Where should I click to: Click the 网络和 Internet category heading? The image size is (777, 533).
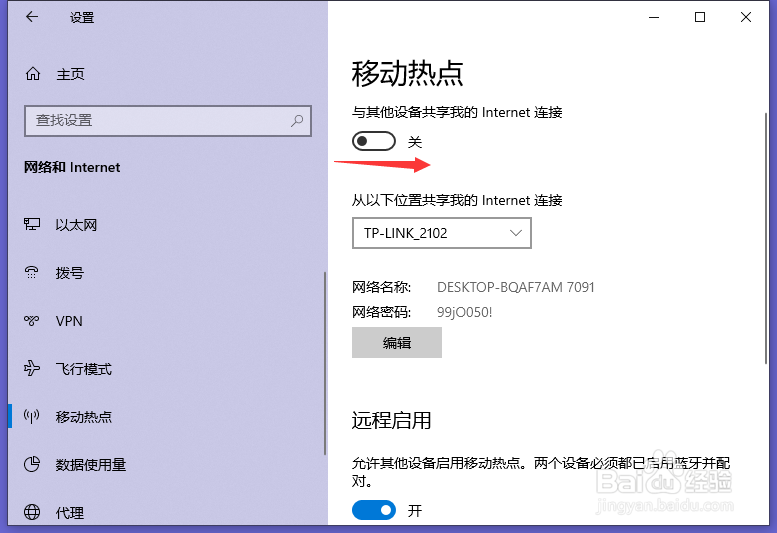pos(72,167)
